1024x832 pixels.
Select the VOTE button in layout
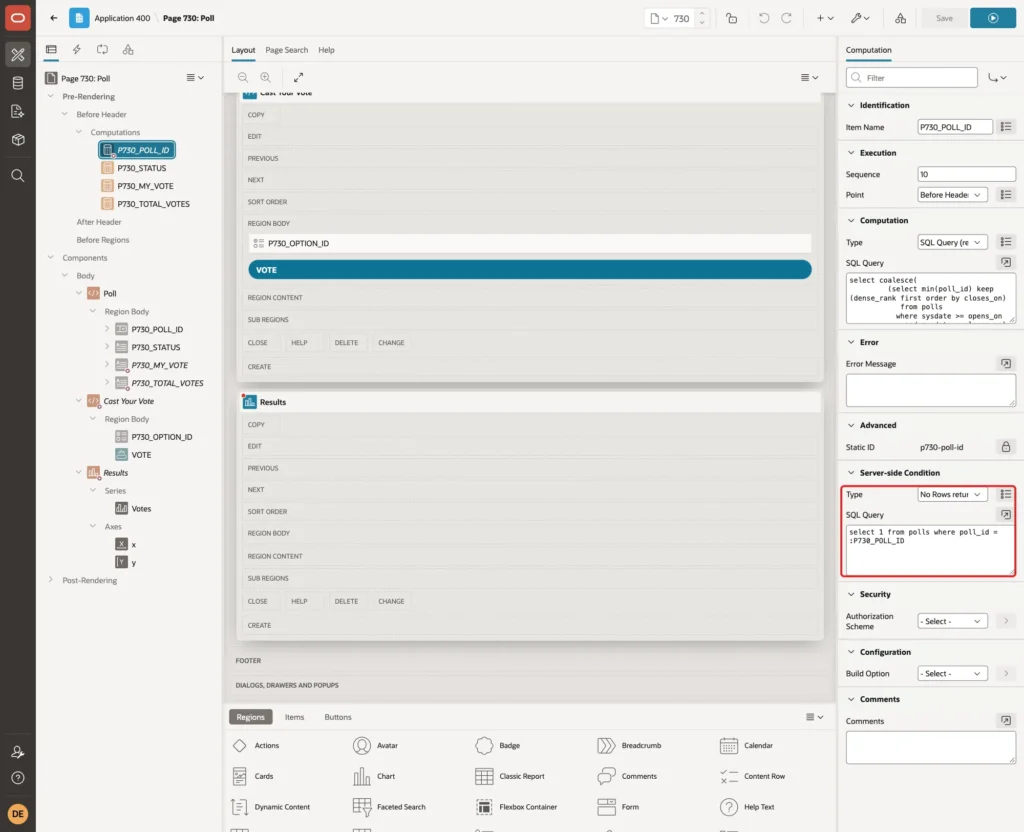pos(530,270)
